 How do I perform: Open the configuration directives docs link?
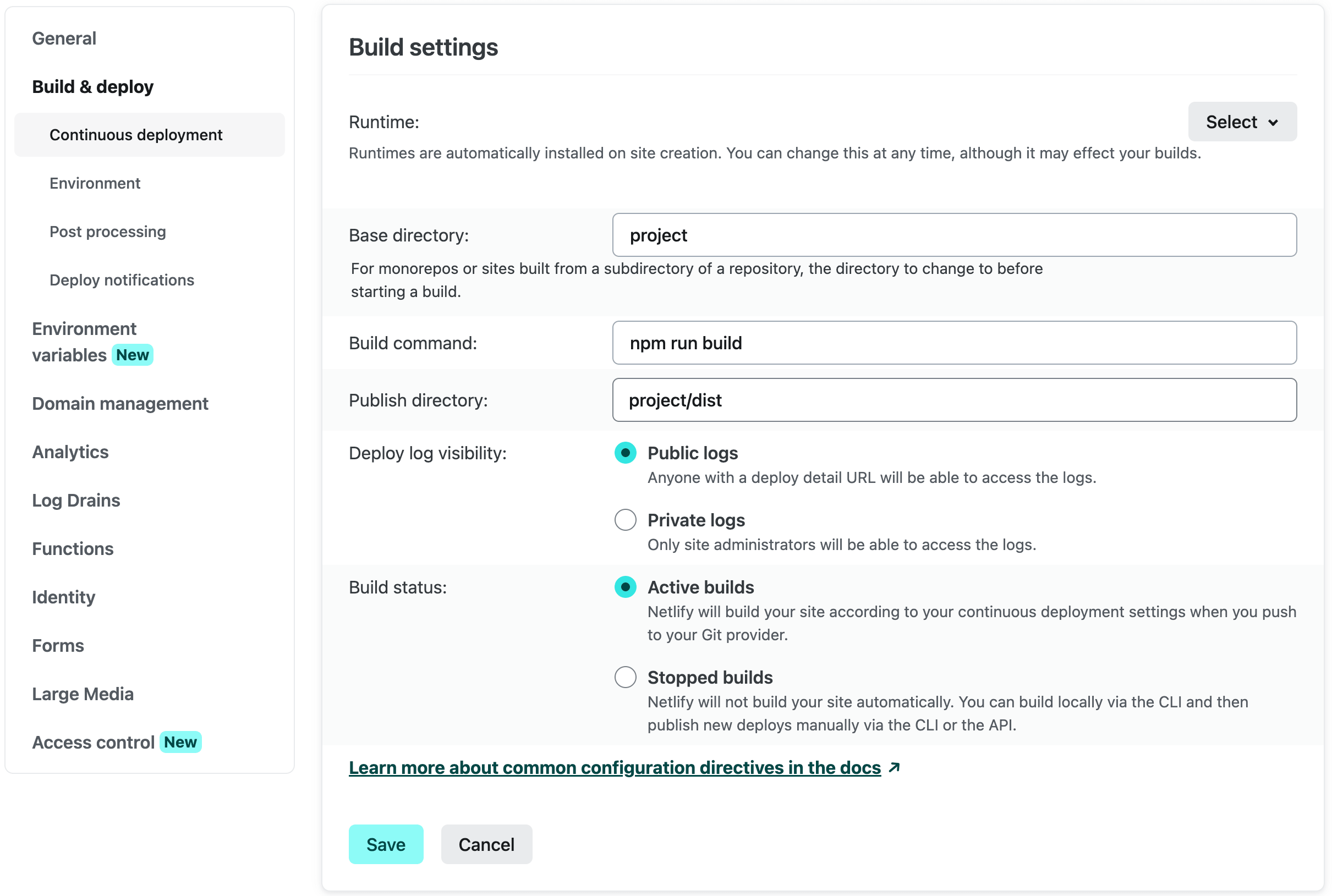(x=615, y=767)
